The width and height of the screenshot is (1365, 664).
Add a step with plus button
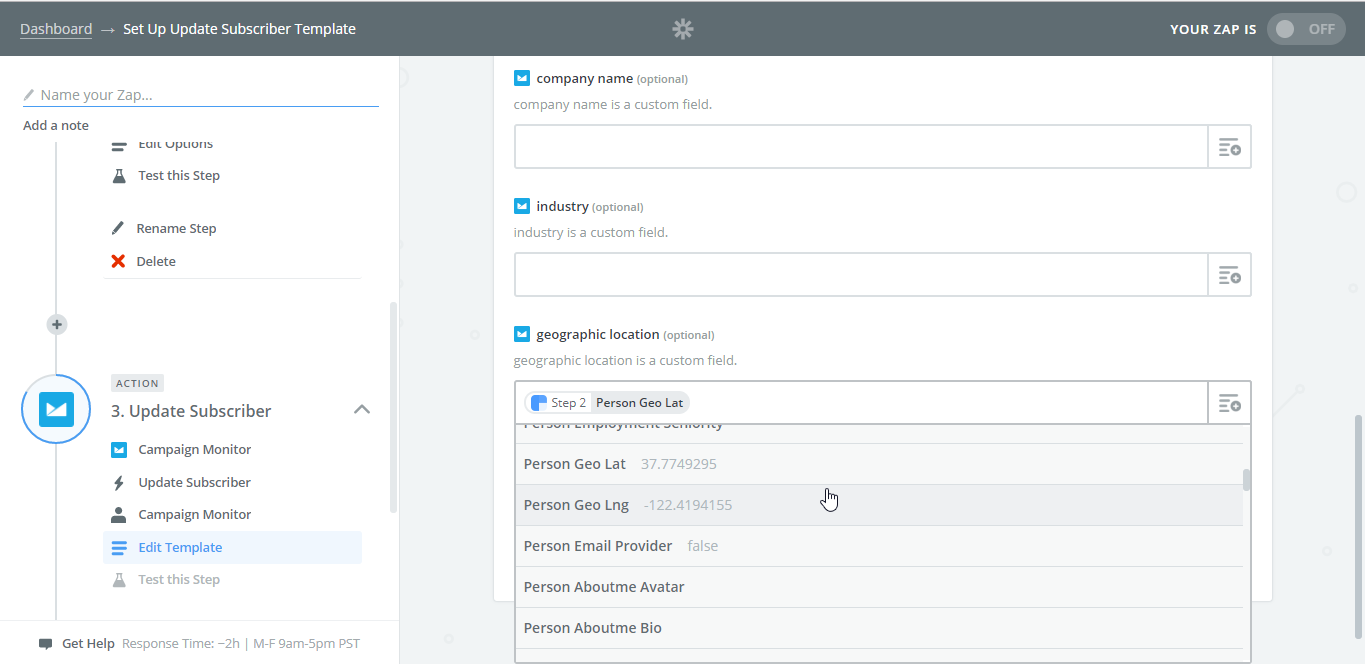click(57, 324)
